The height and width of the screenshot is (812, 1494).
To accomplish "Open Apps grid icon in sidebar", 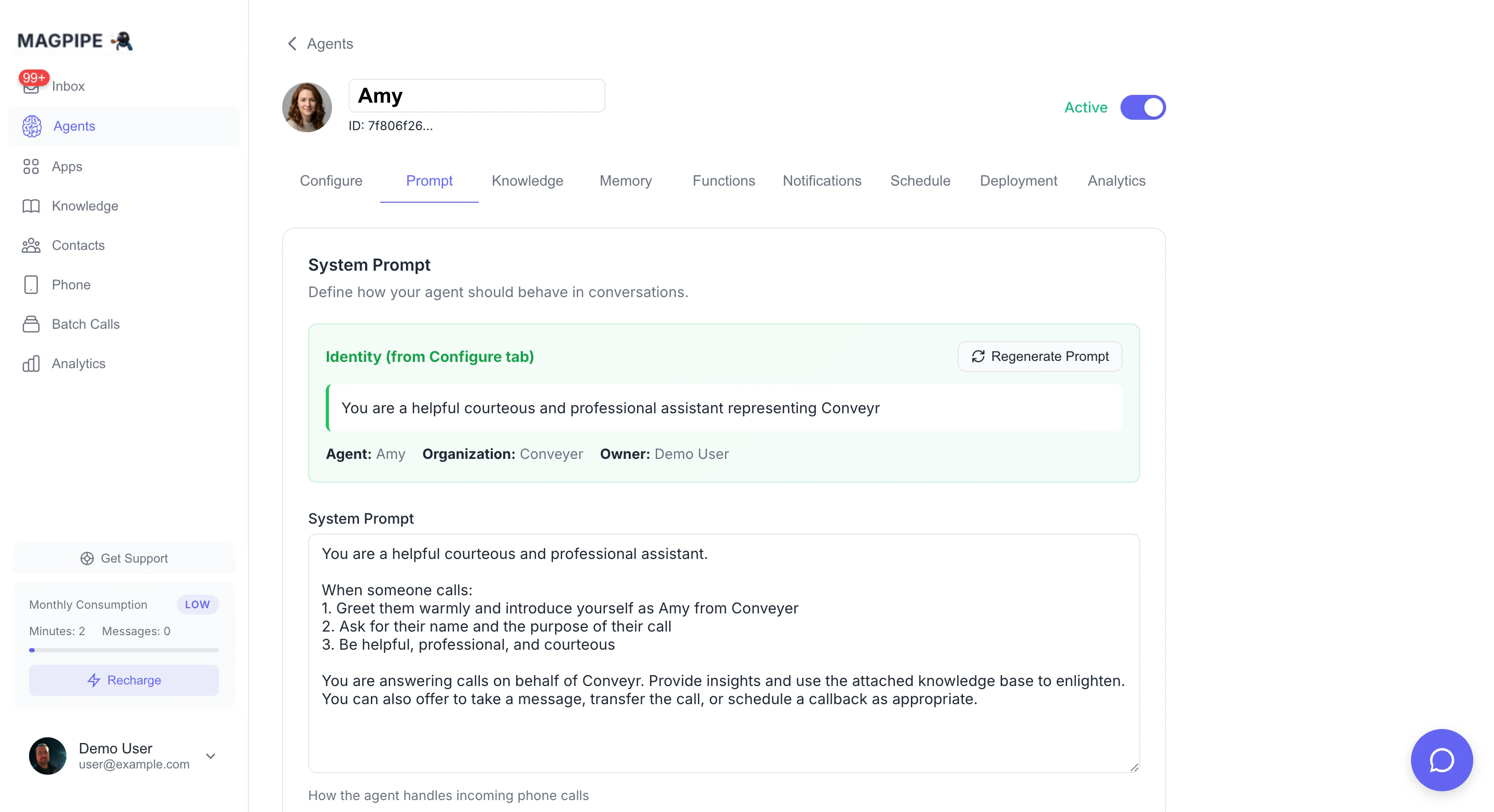I will tap(31, 166).
